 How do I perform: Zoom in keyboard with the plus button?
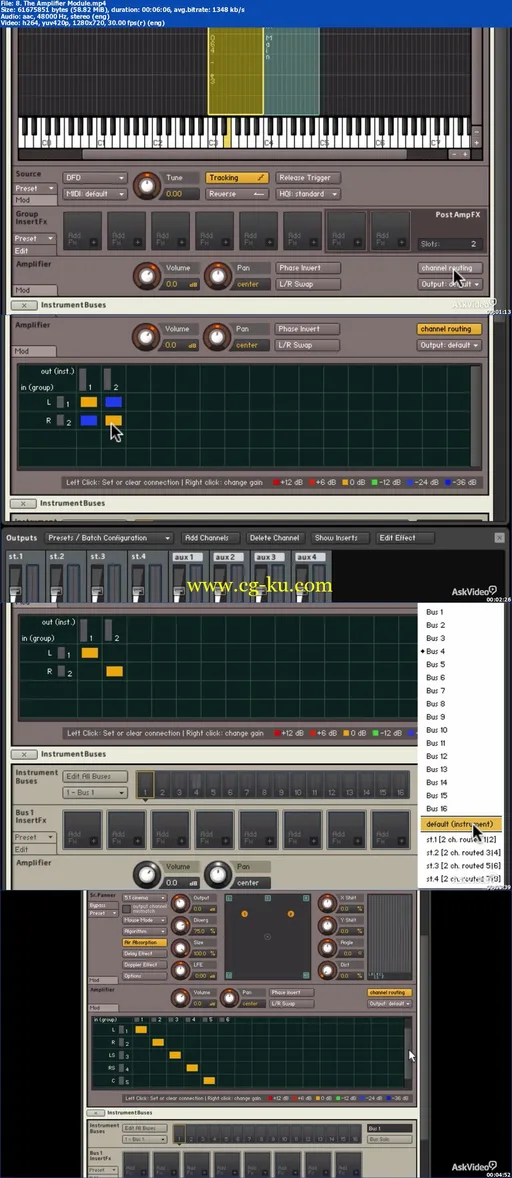(465, 154)
